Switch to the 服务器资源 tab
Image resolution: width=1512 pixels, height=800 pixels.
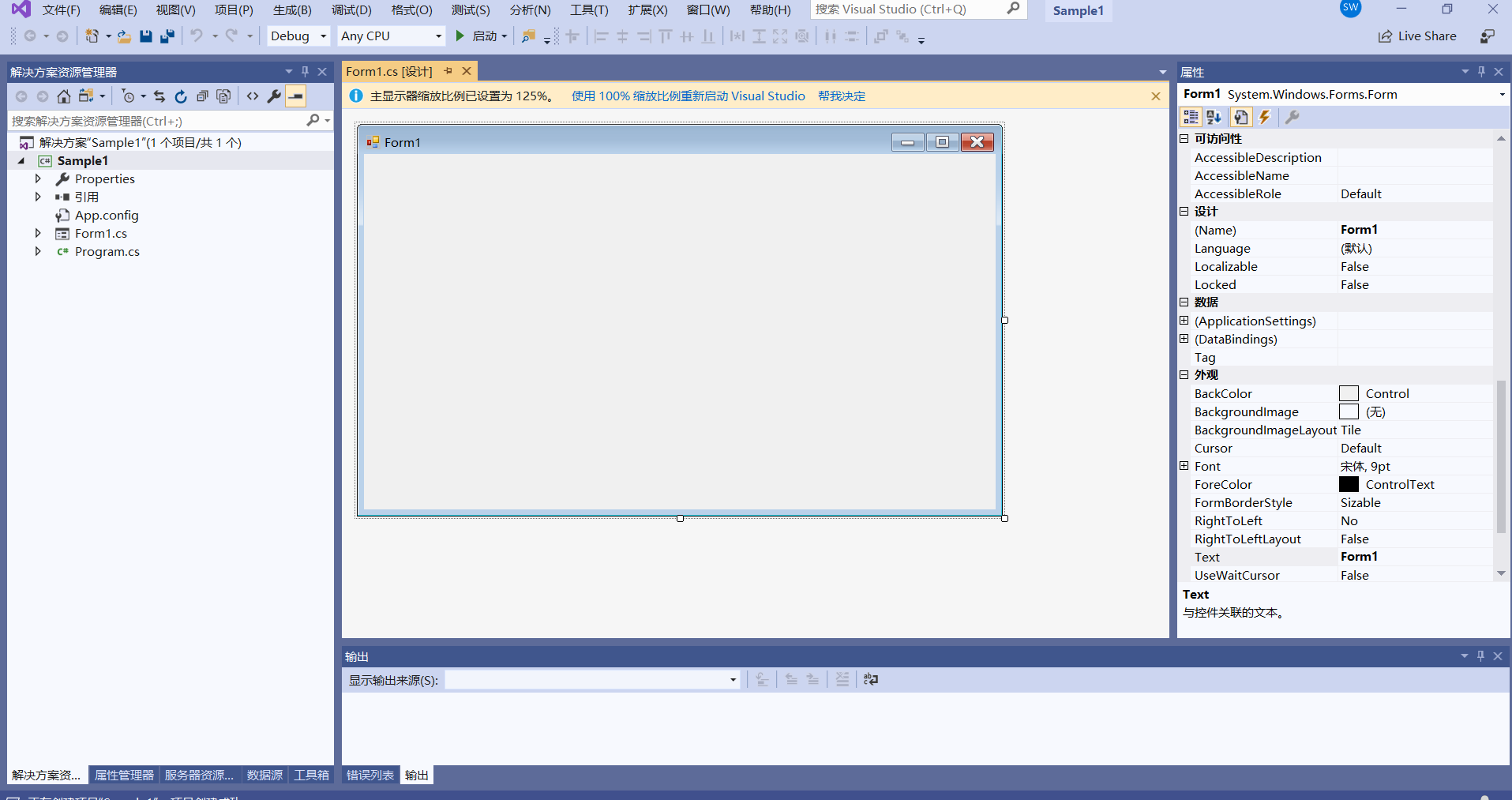click(199, 775)
